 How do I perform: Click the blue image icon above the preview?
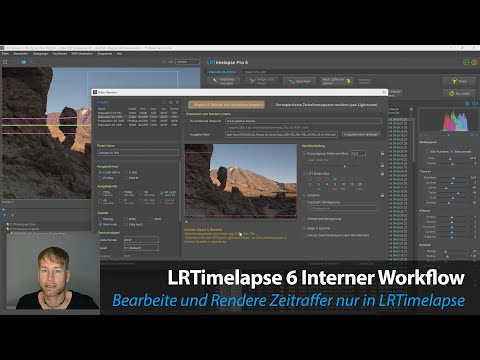(x=24, y=62)
